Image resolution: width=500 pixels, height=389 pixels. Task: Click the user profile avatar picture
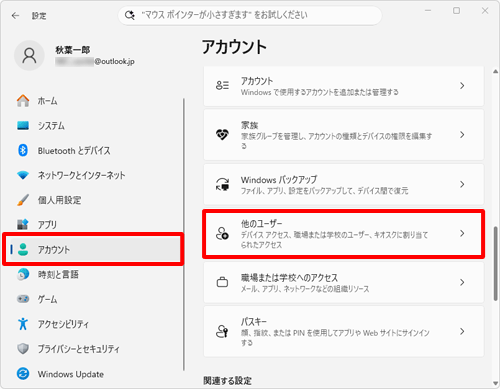point(29,56)
